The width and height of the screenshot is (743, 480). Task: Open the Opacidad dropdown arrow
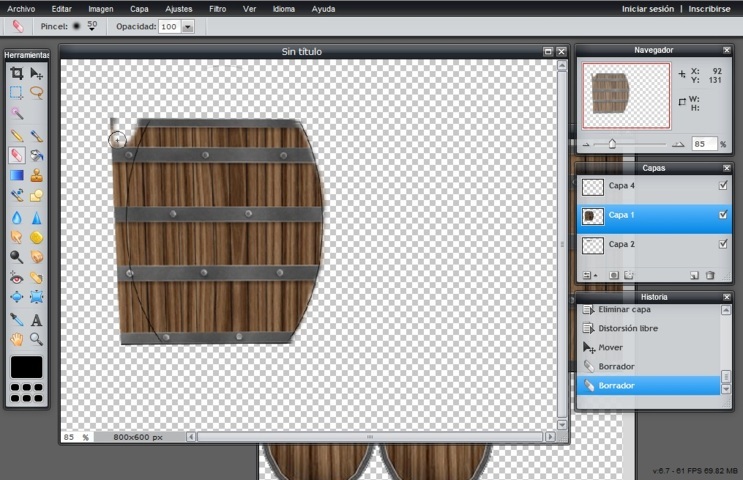[188, 26]
